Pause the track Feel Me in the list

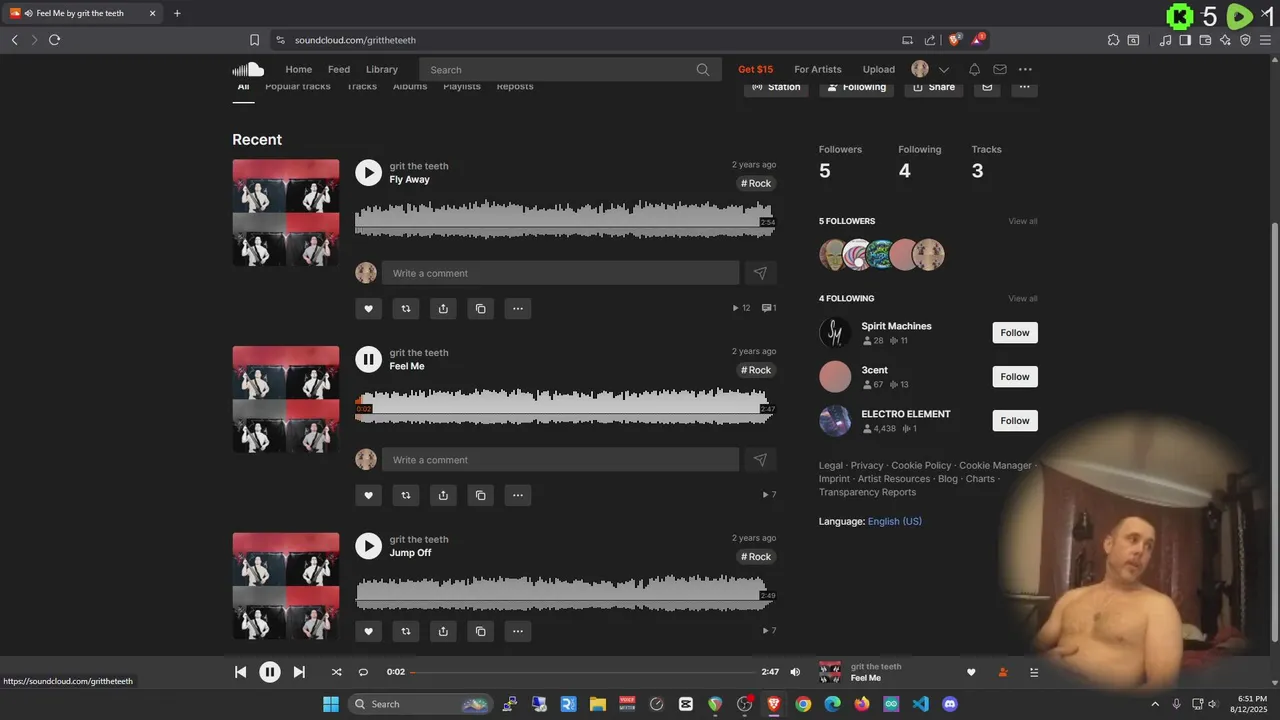pyautogui.click(x=368, y=359)
